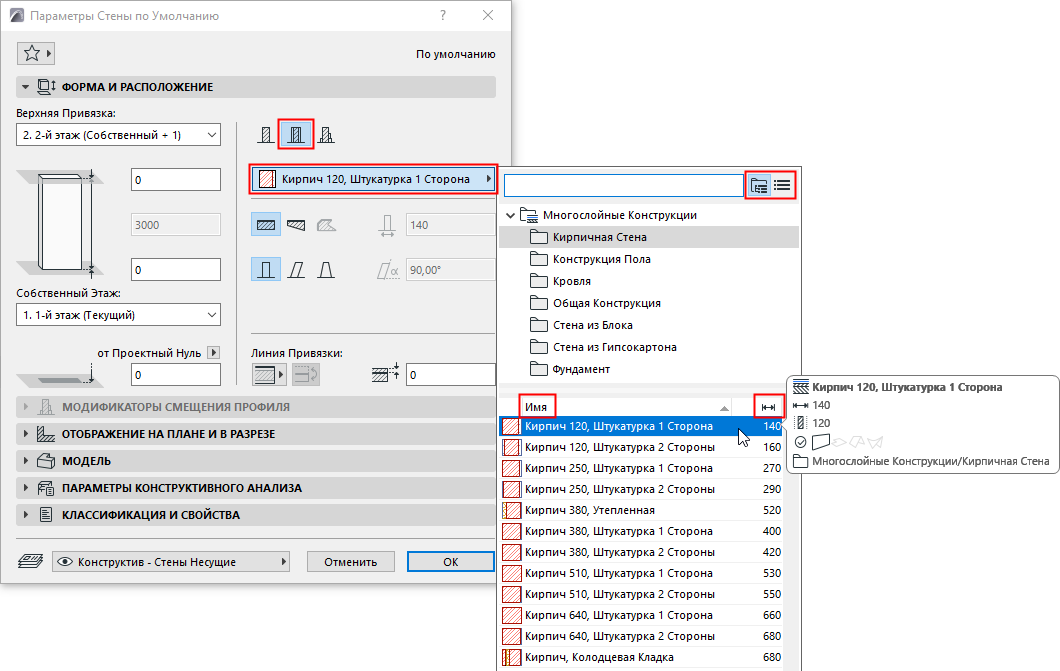The width and height of the screenshot is (1060, 671).
Task: Collapse the Многослойные Конструкции tree folder
Action: click(510, 215)
